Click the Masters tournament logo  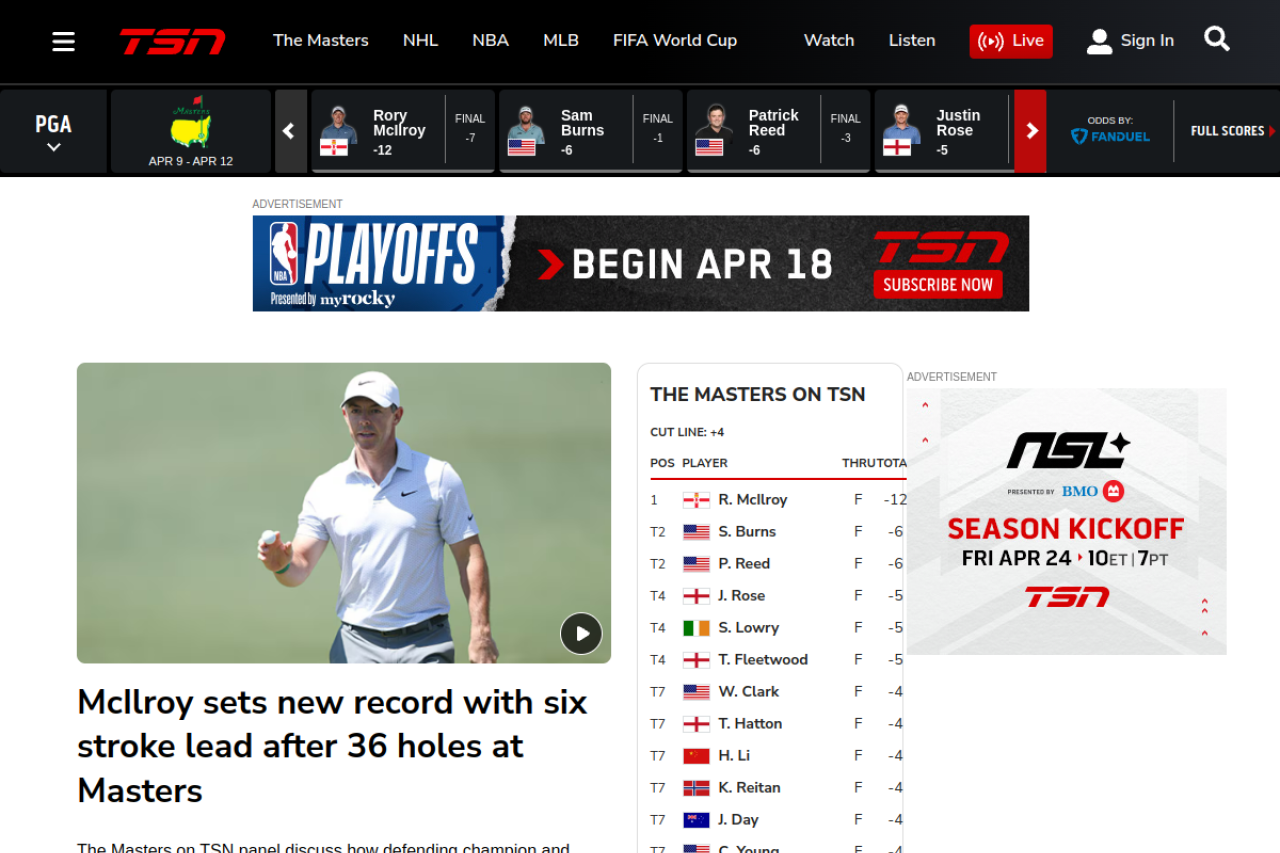191,124
